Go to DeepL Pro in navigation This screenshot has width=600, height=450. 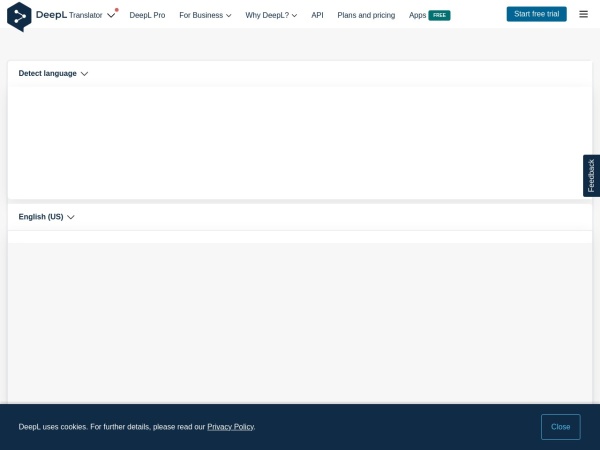147,16
